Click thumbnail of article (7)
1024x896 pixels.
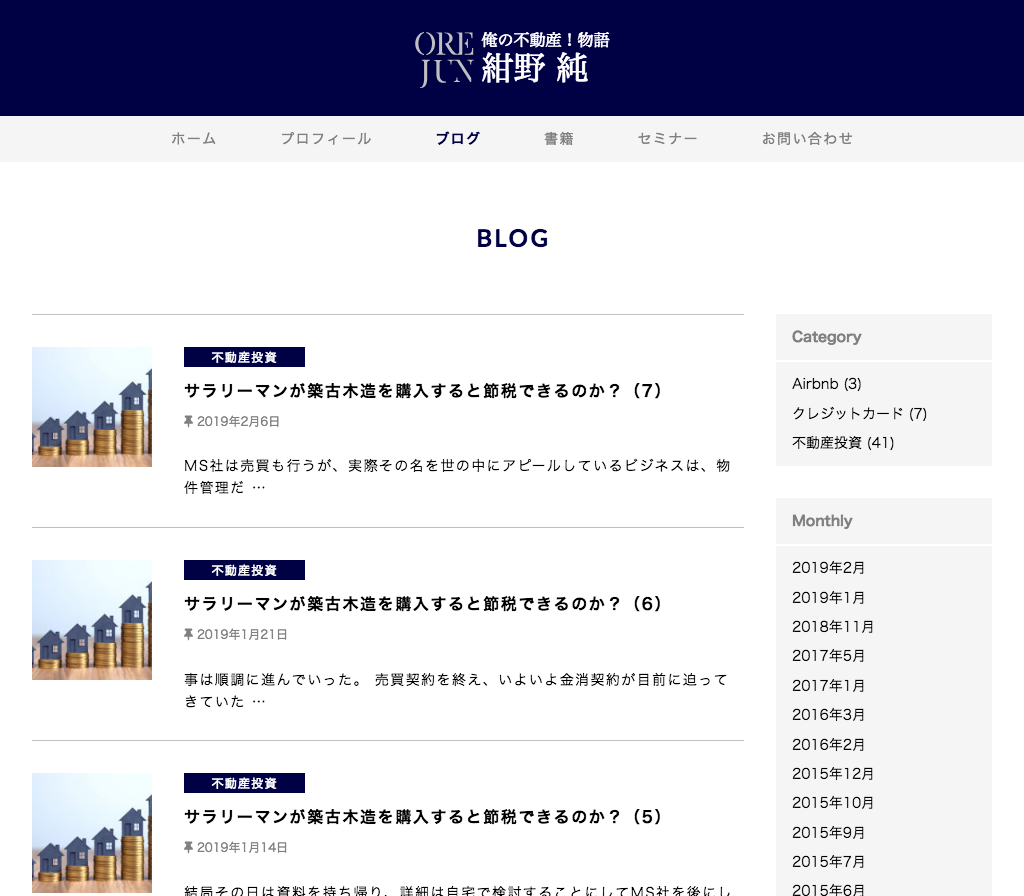pos(92,407)
